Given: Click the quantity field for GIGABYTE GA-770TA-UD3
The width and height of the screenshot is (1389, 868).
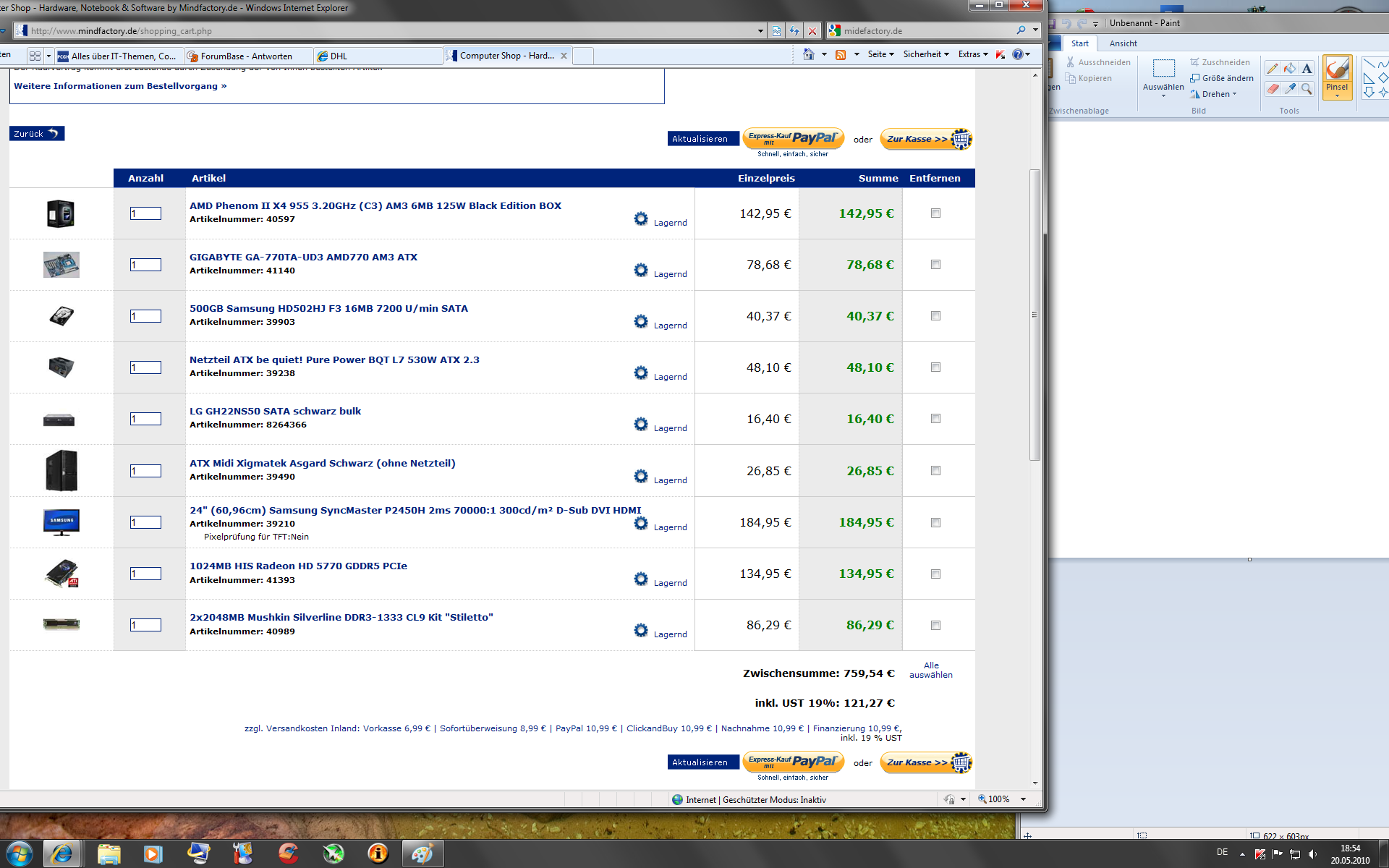Looking at the screenshot, I should (x=145, y=265).
